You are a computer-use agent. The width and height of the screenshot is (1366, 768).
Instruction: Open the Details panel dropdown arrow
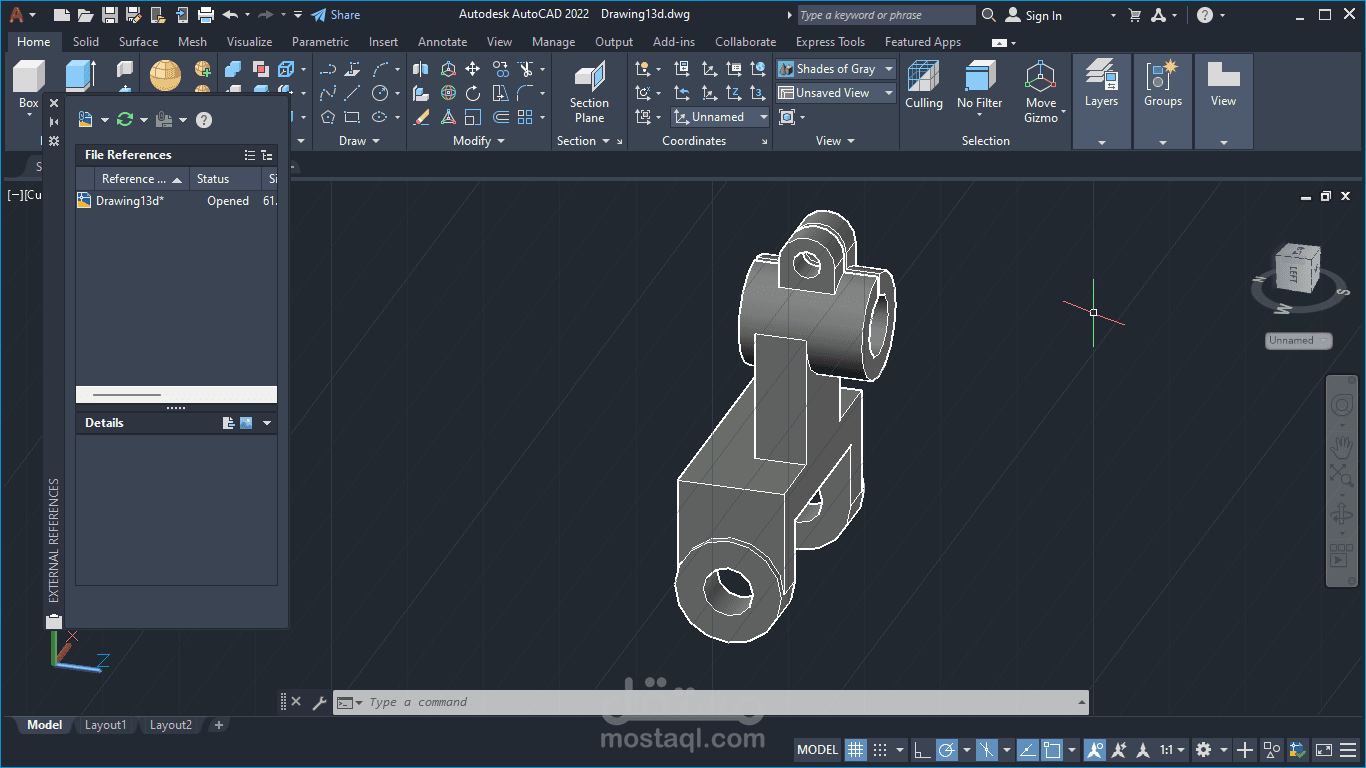[267, 423]
